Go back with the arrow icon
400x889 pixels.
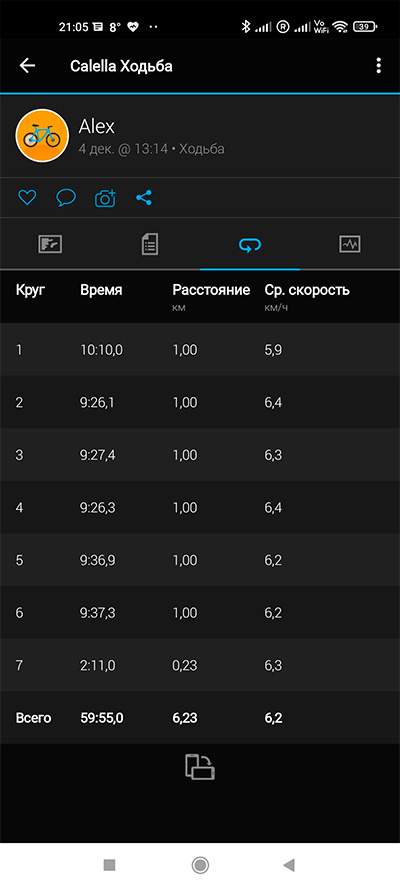tap(27, 66)
